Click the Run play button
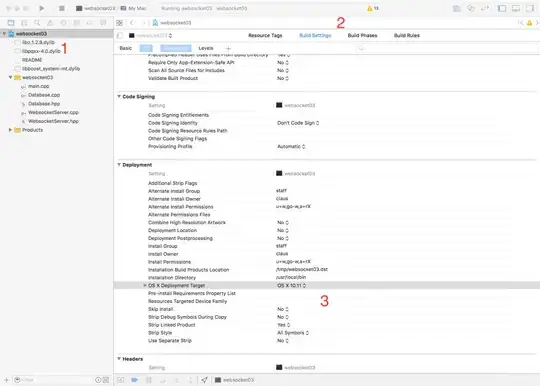Viewport: 540px width, 386px height. (42, 8)
